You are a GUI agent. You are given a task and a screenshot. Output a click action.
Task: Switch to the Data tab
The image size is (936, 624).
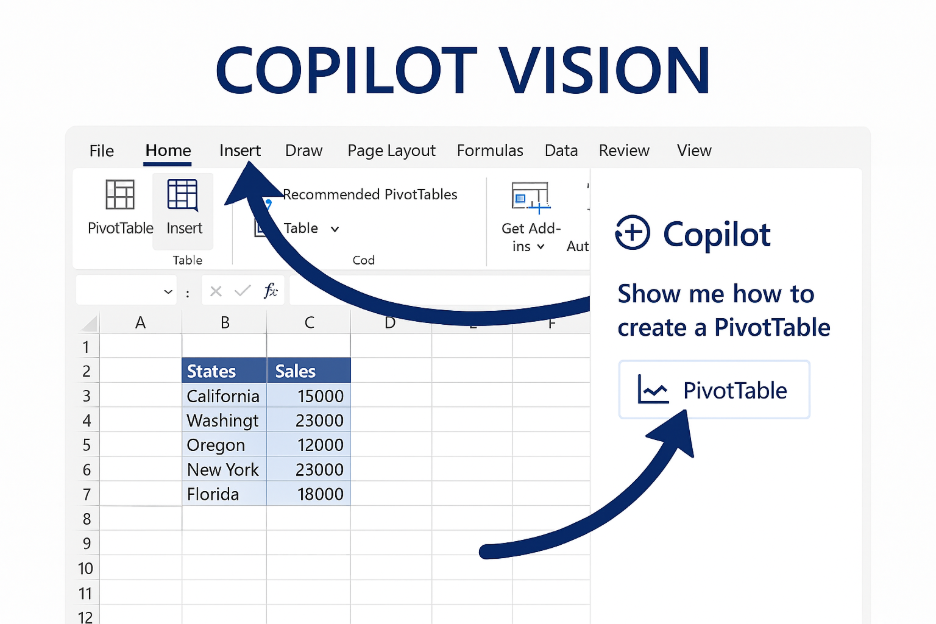tap(561, 150)
